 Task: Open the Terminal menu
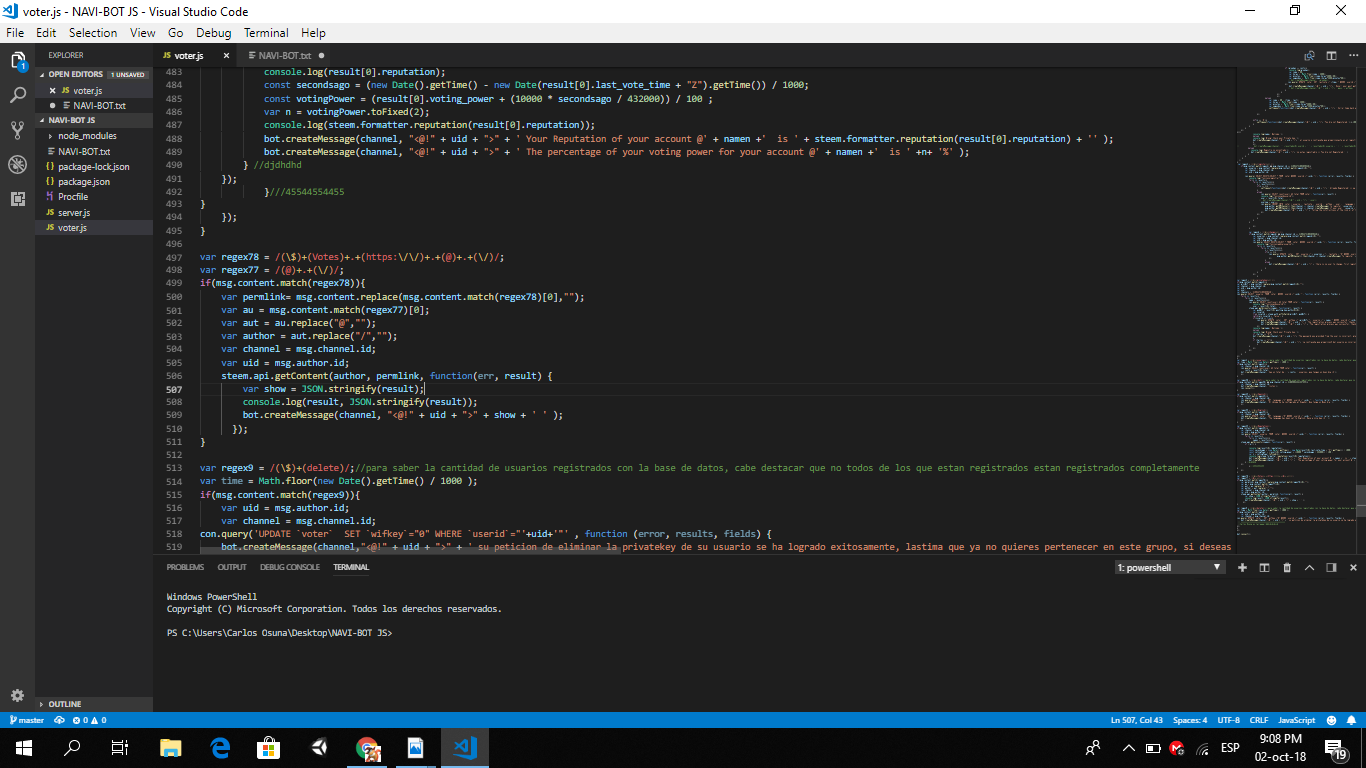pyautogui.click(x=266, y=33)
